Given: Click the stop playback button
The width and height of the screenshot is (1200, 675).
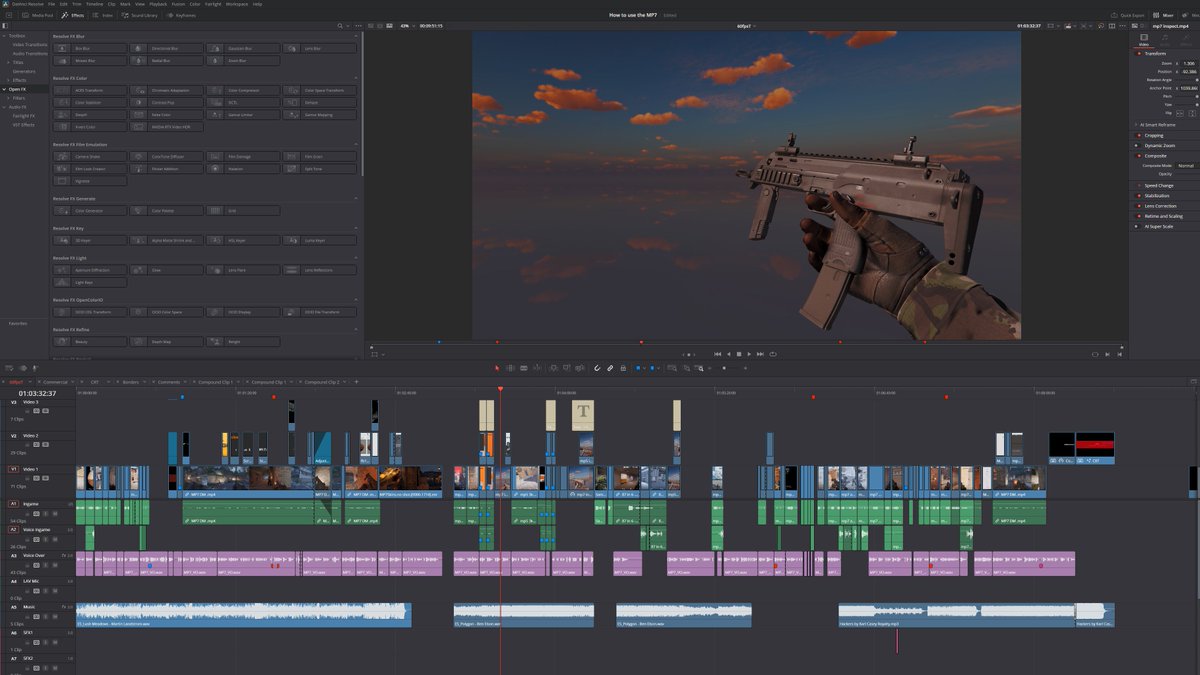Looking at the screenshot, I should pos(739,353).
